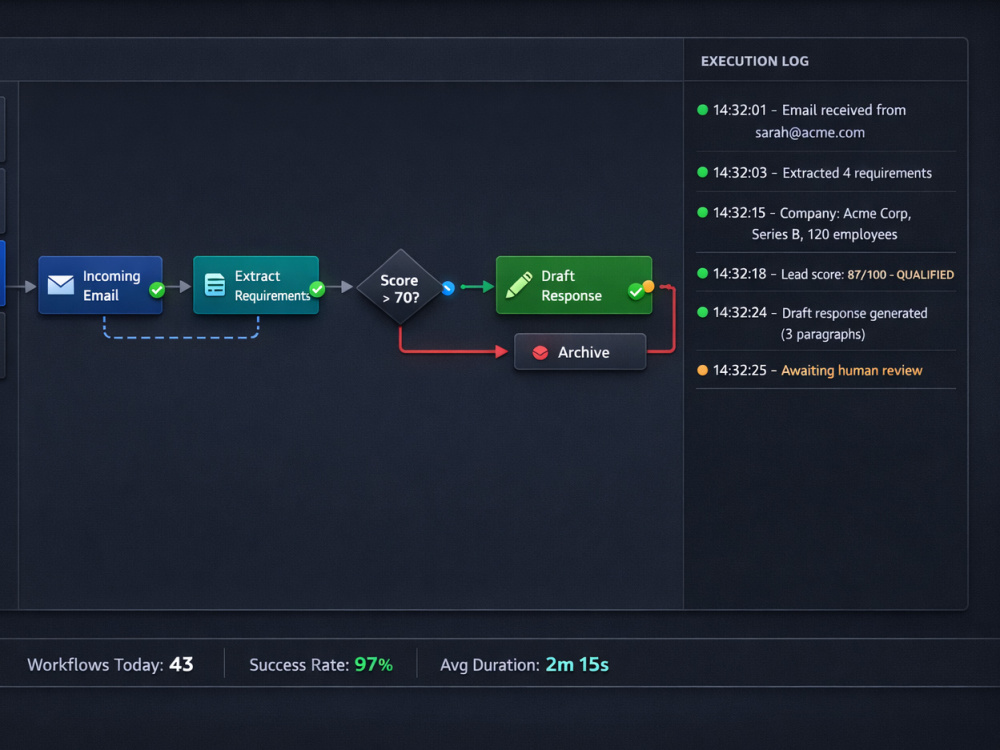The image size is (1000, 750).
Task: Click the EXECUTION LOG panel header
Action: point(754,61)
